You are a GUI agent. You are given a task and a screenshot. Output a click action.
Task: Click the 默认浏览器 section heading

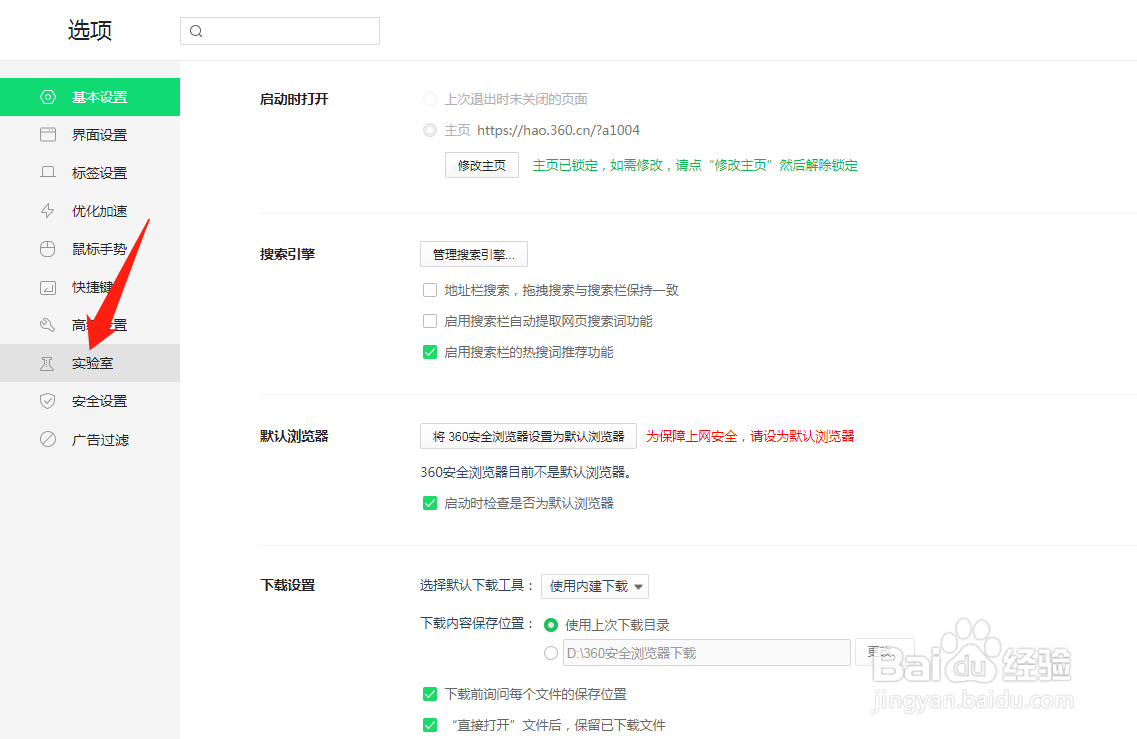294,436
